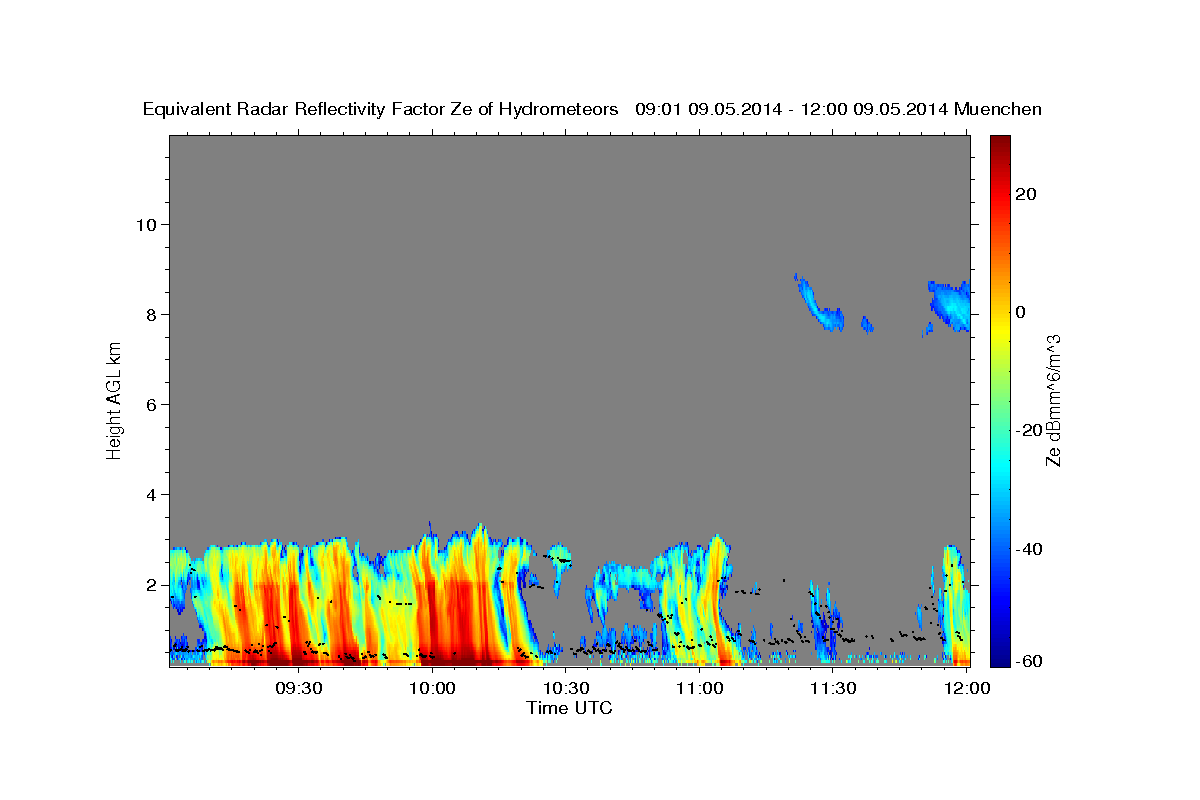The image size is (1200, 800).
Task: Click the 10:30 time axis label
Action: pos(566,688)
